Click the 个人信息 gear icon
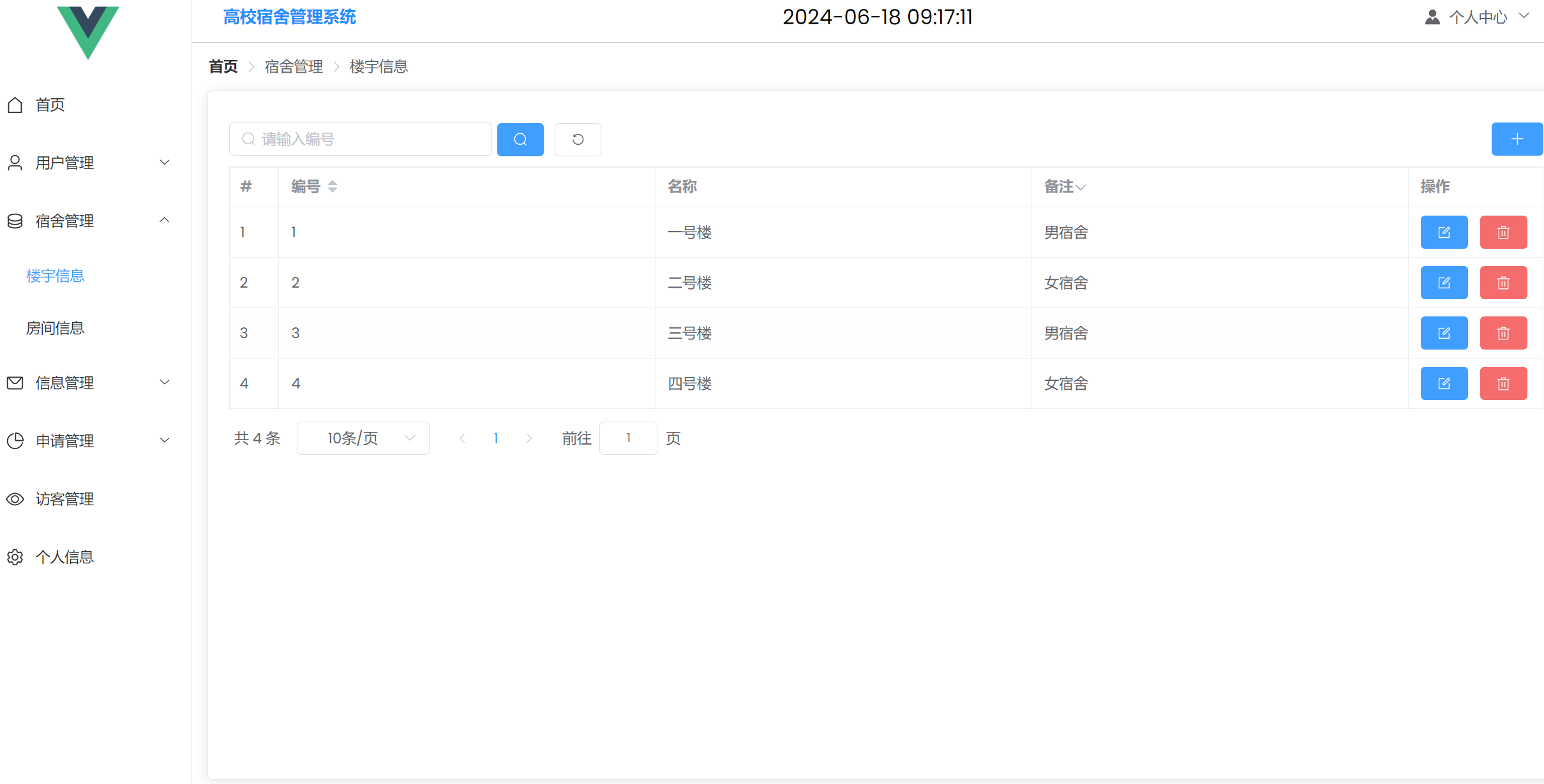The height and width of the screenshot is (784, 1544). tap(15, 557)
